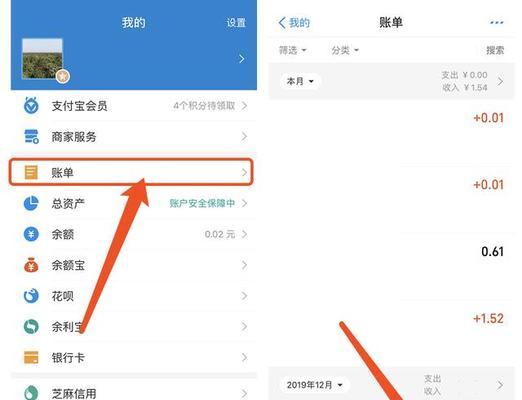This screenshot has height=400, width=522.
Task: Open the three-dot more menu
Action: 496,23
